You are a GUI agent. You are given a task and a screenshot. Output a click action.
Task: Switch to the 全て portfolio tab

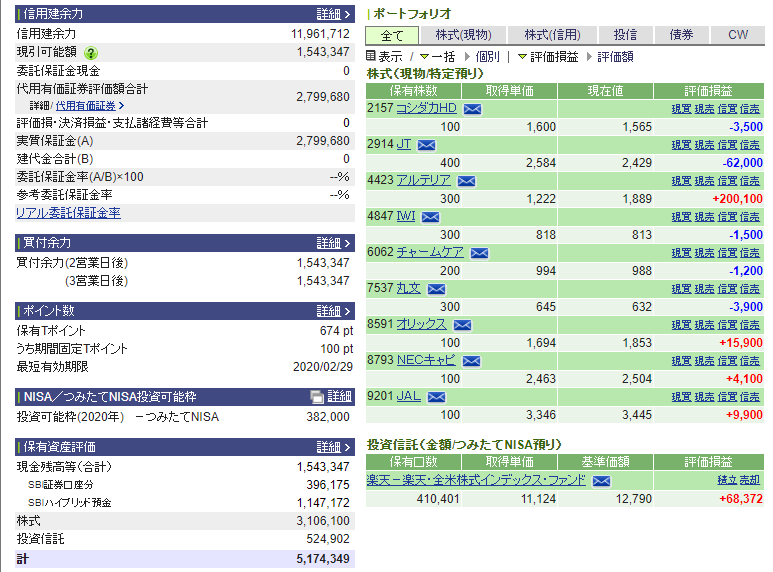[392, 35]
